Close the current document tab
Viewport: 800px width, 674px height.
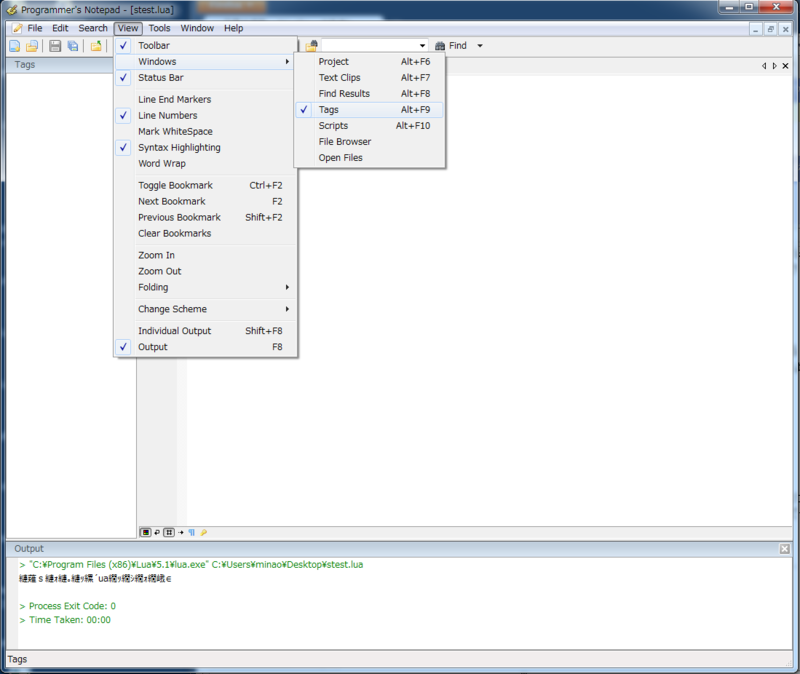click(785, 66)
